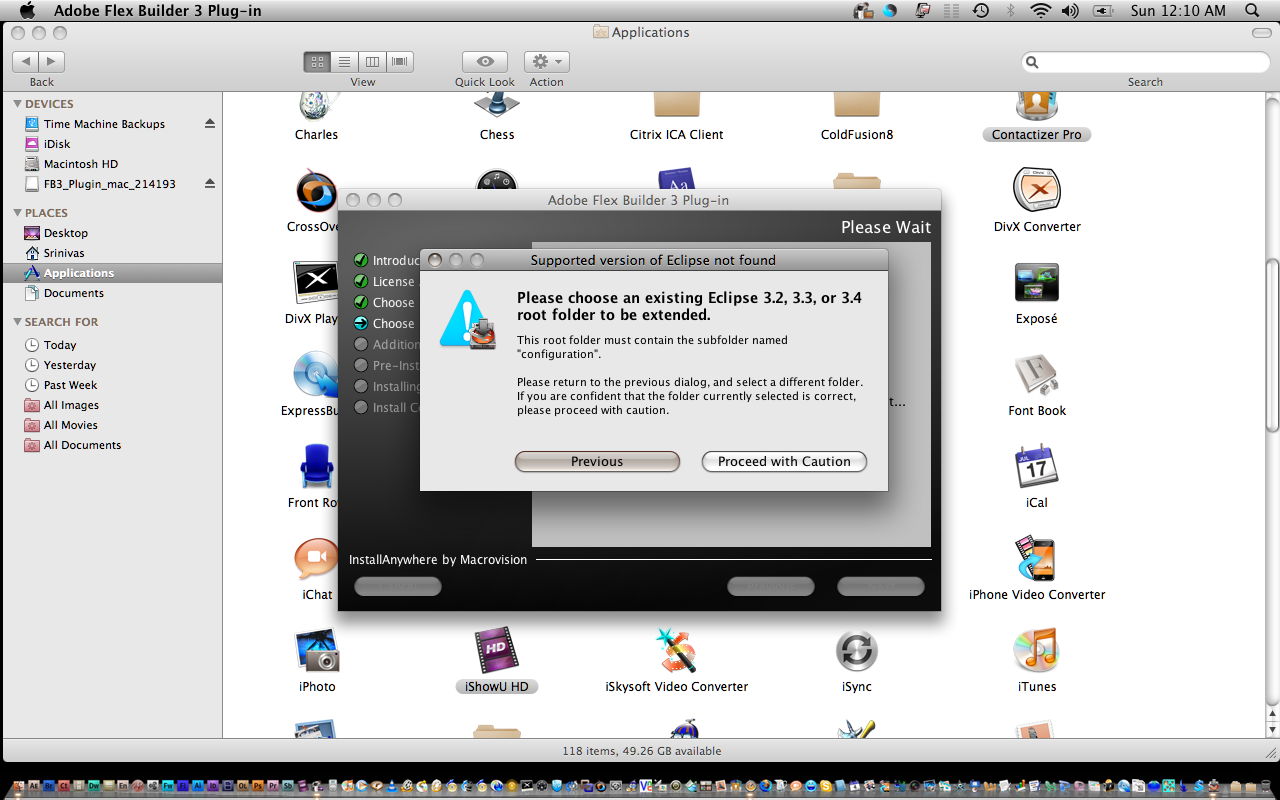Switch Finder to column view
The width and height of the screenshot is (1280, 800).
(372, 62)
